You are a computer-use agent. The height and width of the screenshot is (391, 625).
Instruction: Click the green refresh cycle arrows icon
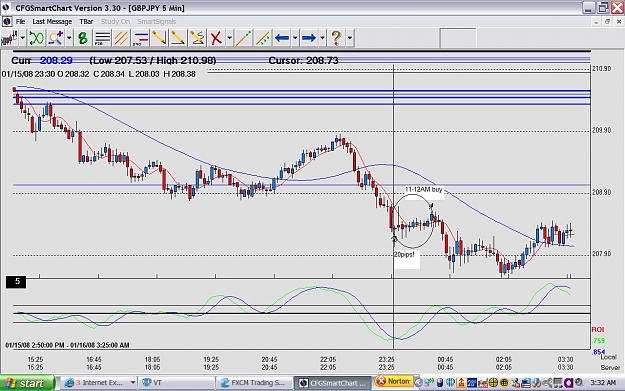36,38
